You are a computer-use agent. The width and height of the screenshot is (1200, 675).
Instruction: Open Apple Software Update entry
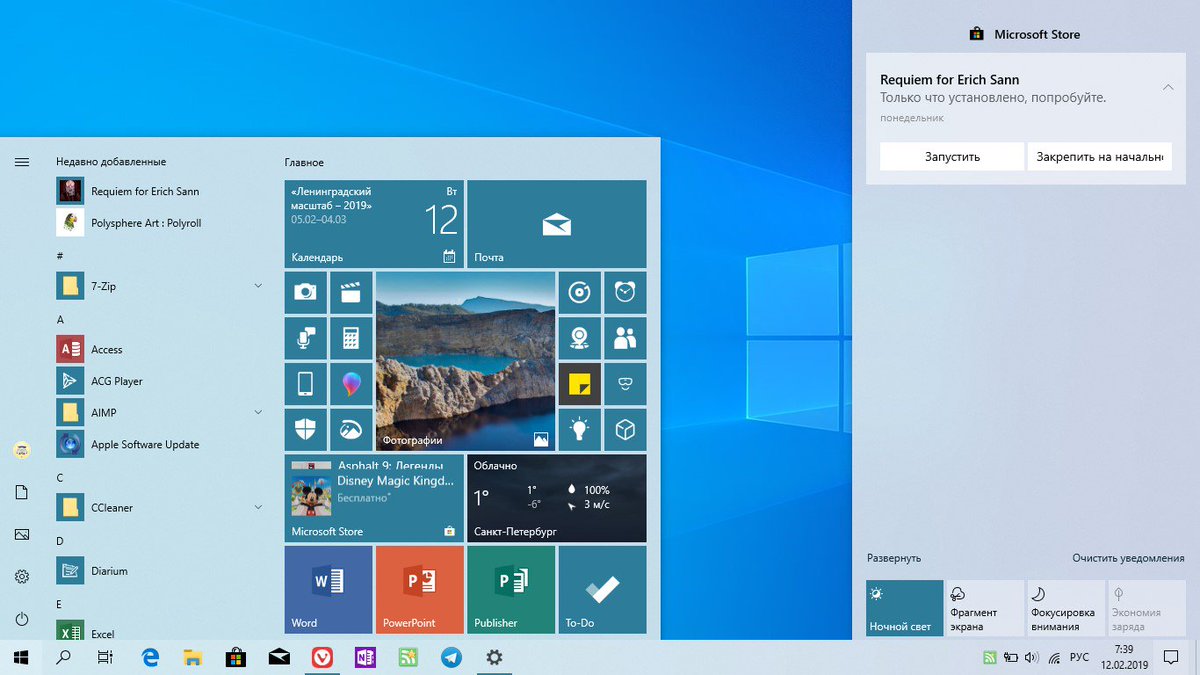coord(160,444)
